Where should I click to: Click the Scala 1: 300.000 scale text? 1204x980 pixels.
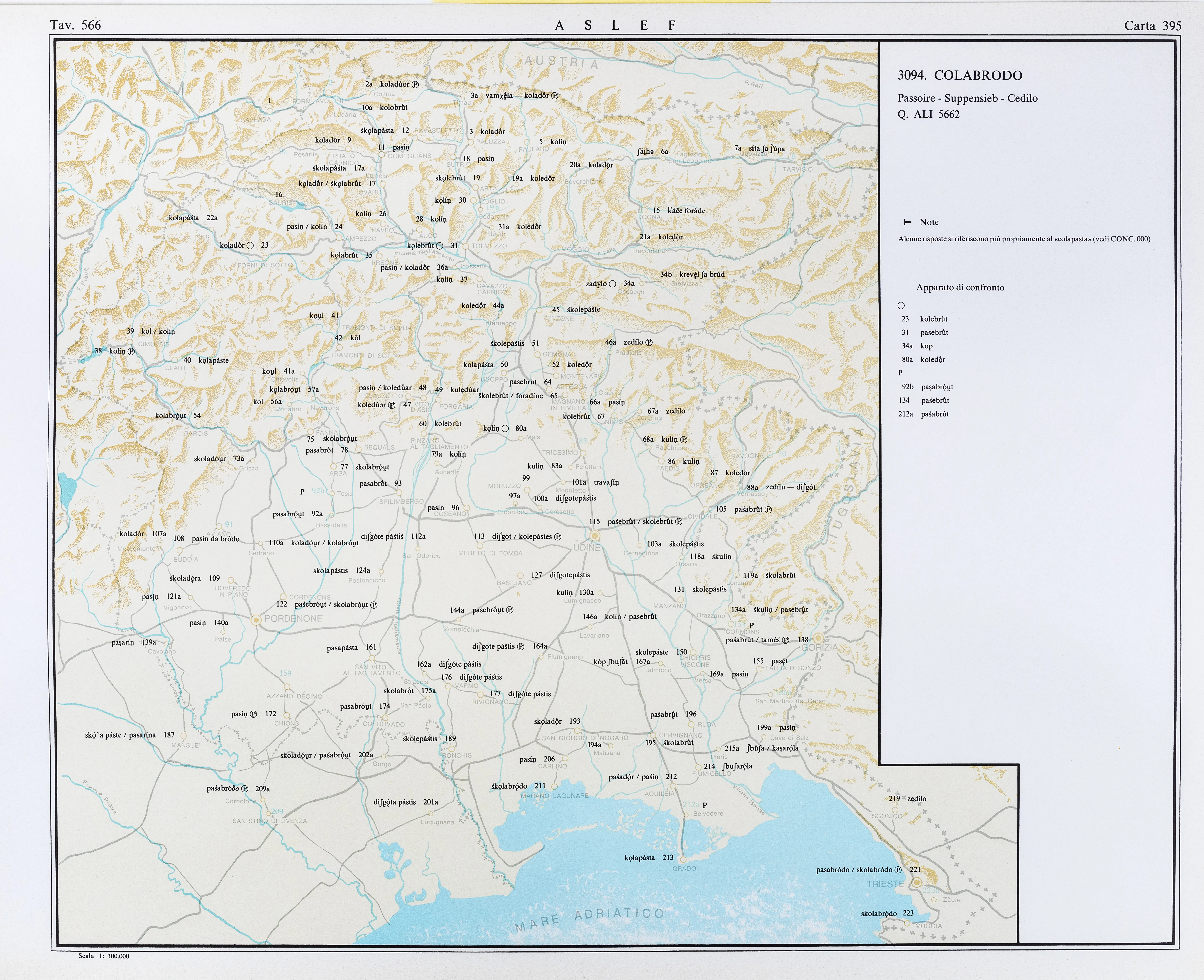click(x=104, y=956)
